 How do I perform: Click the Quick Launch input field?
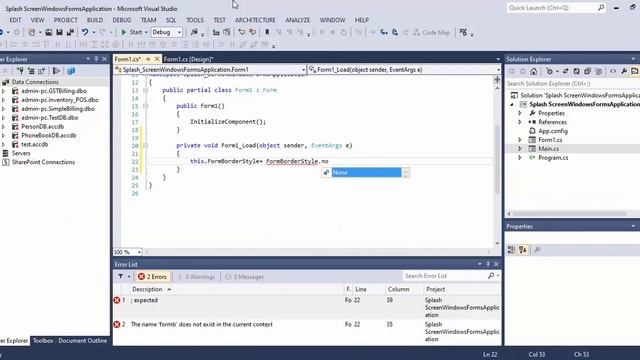pyautogui.click(x=552, y=8)
